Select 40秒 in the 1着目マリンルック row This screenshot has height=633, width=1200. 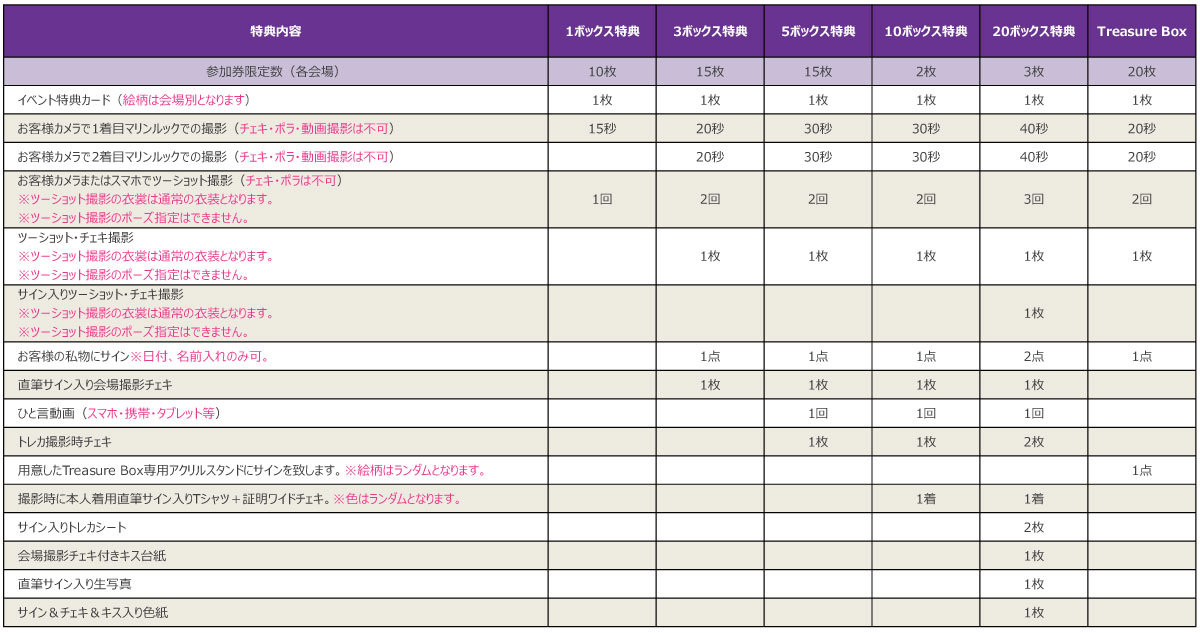click(x=1034, y=129)
